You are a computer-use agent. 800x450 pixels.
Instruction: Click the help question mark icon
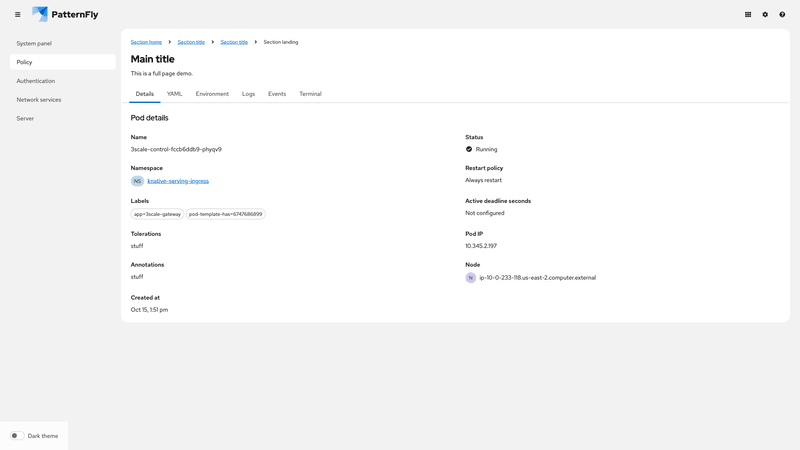(x=782, y=15)
